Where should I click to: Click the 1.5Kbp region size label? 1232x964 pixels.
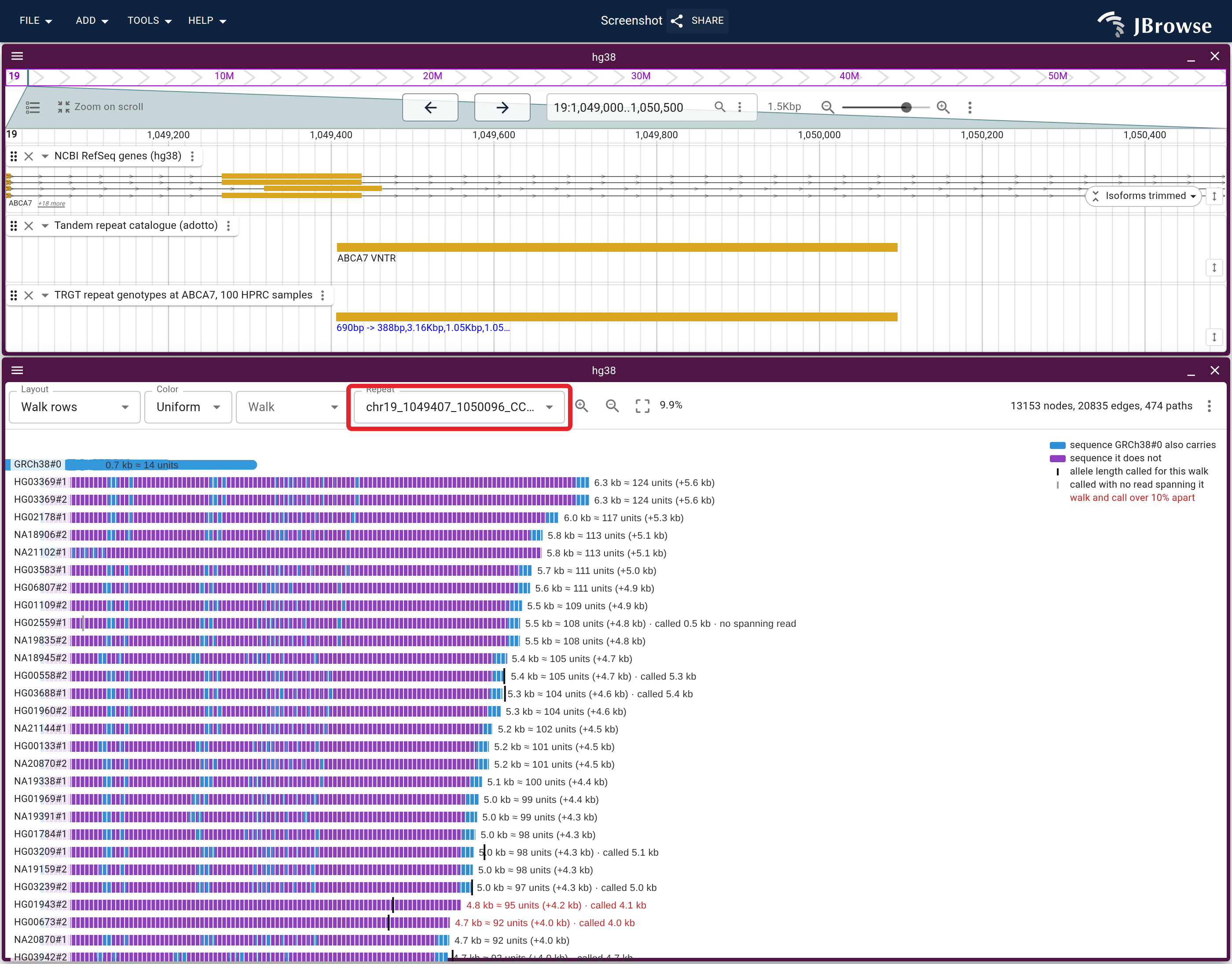pyautogui.click(x=784, y=107)
